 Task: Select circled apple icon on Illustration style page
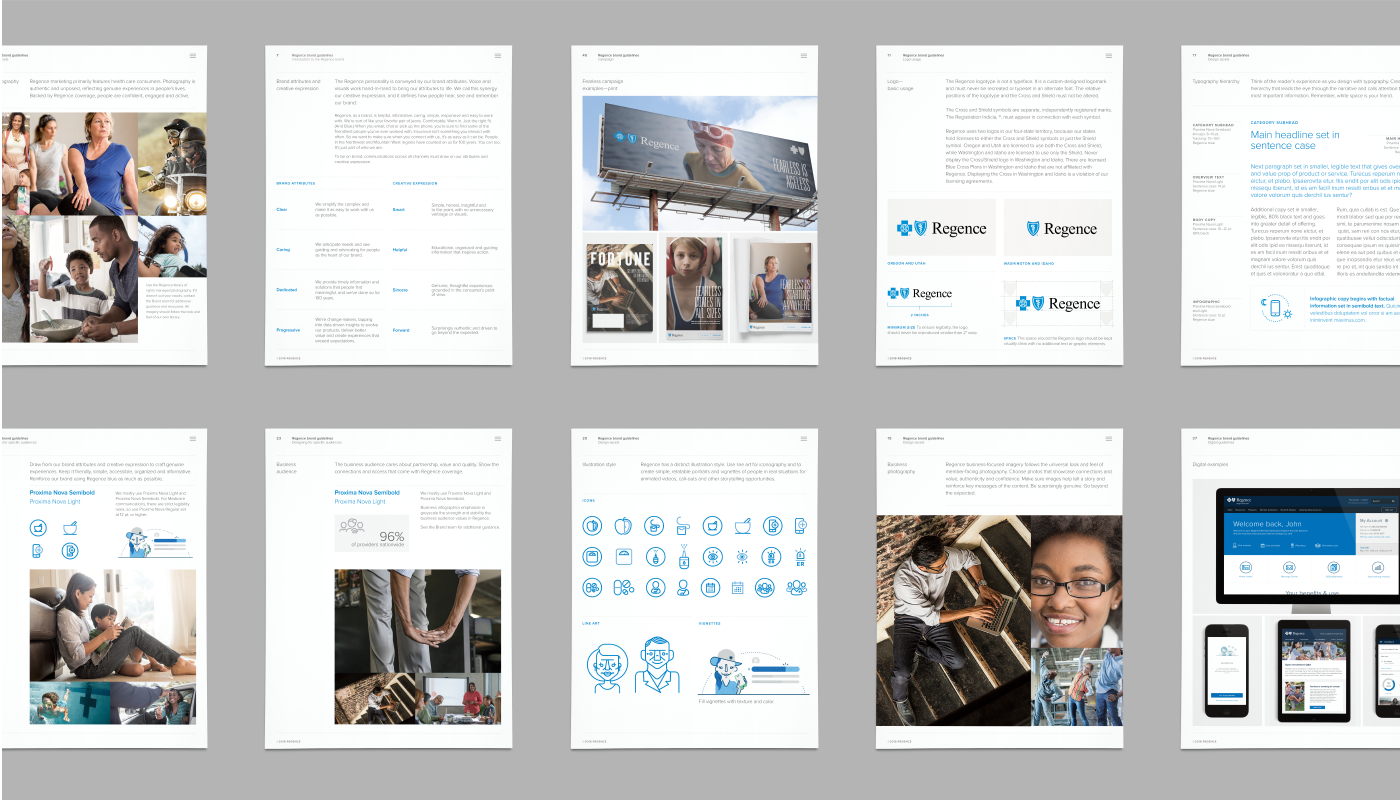click(592, 526)
